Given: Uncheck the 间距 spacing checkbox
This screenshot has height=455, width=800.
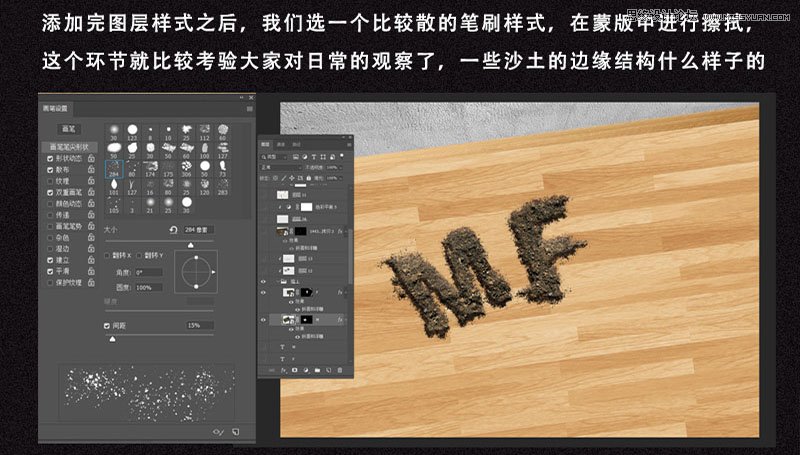Looking at the screenshot, I should point(107,325).
